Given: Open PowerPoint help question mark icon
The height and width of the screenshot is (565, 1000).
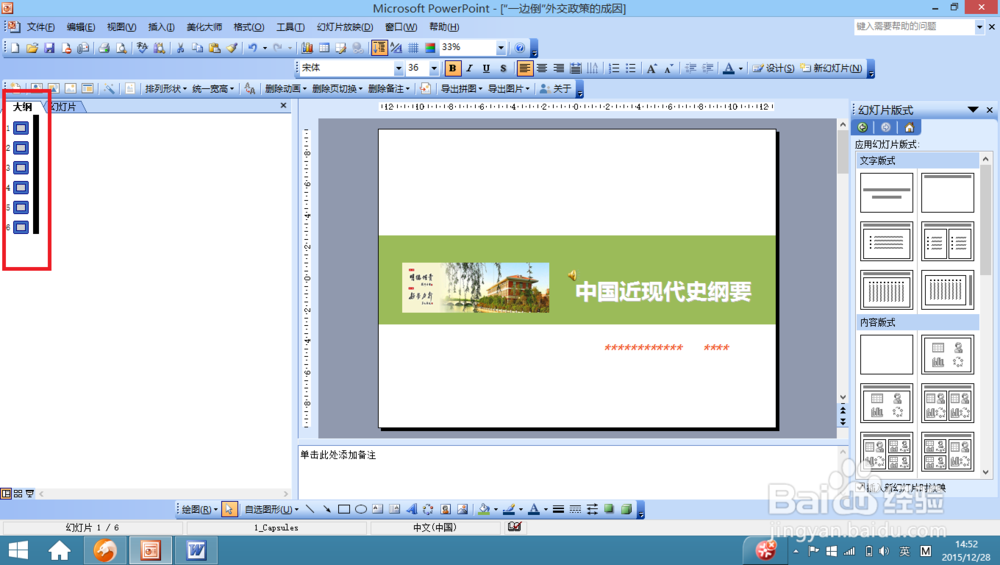Looking at the screenshot, I should coord(520,48).
